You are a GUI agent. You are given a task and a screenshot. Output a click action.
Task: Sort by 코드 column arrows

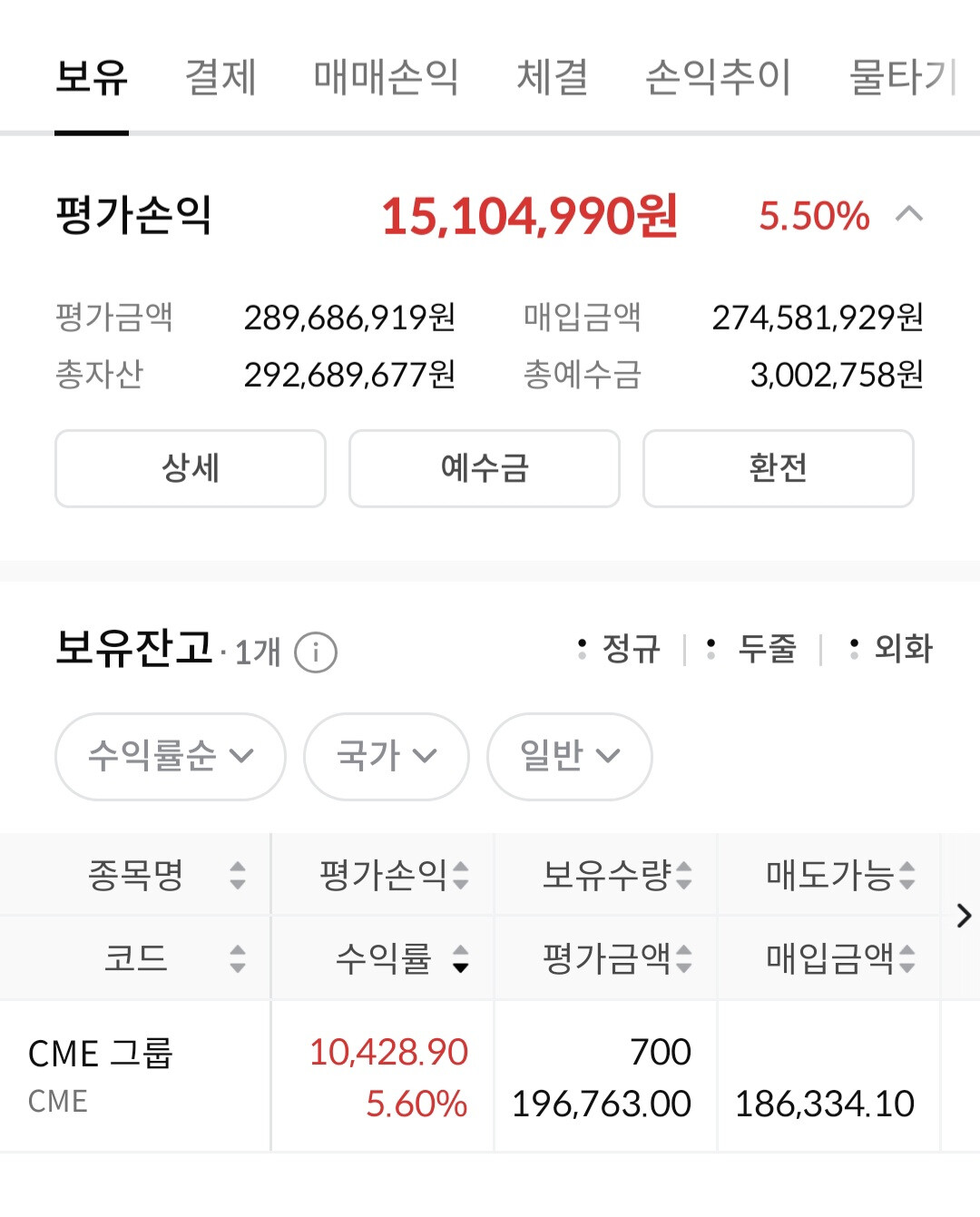(238, 958)
